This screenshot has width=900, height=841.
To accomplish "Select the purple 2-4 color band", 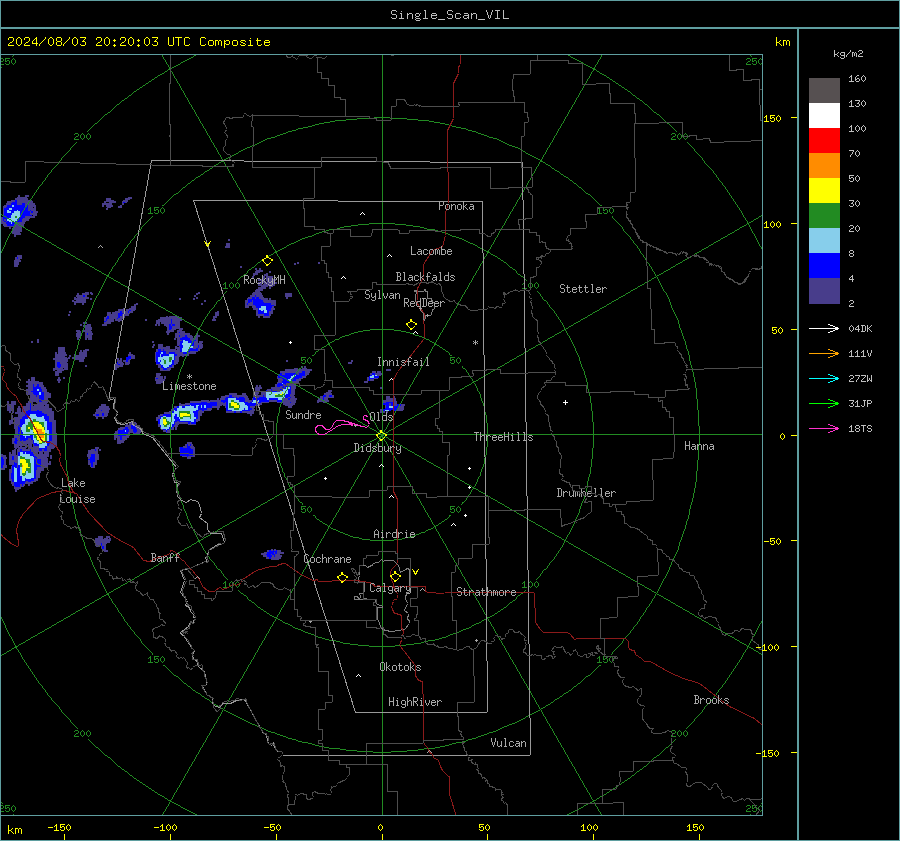I will pyautogui.click(x=824, y=291).
